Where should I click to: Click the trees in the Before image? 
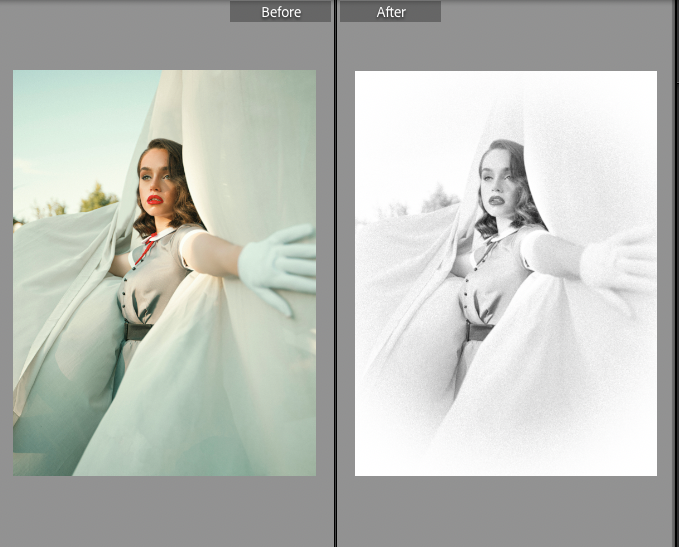pyautogui.click(x=97, y=198)
